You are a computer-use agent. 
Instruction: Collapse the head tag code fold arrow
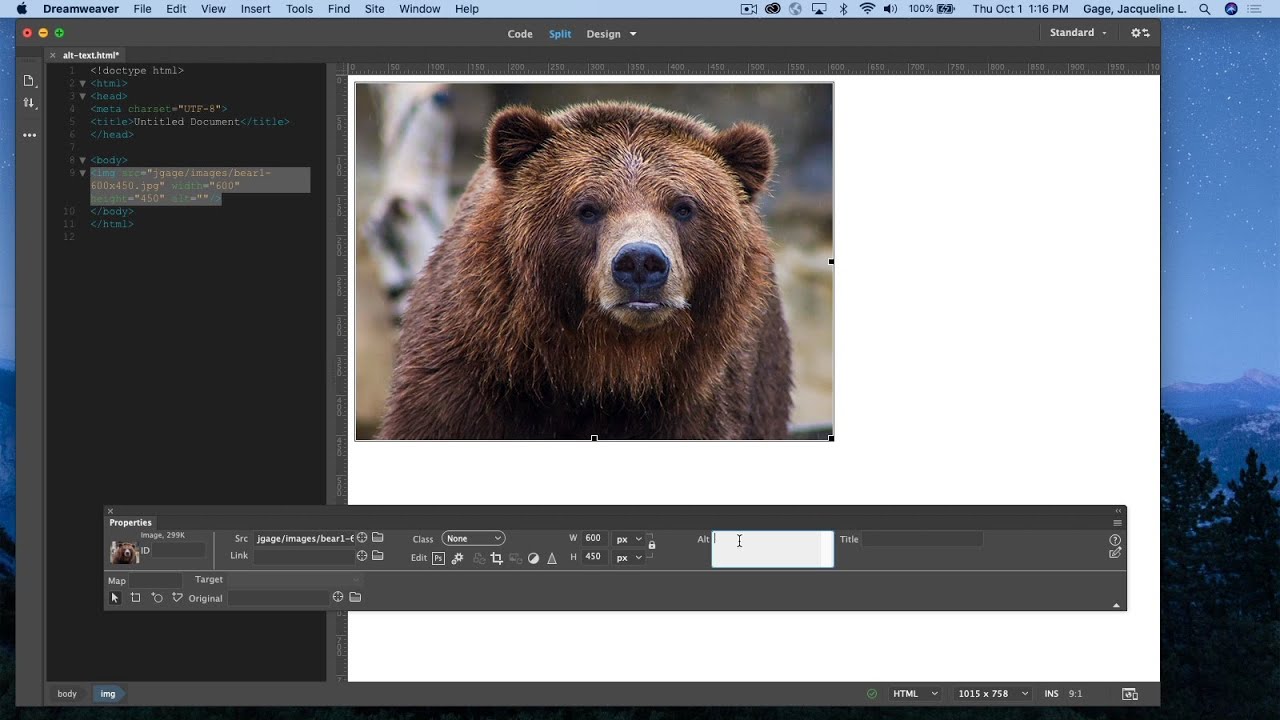tap(83, 96)
